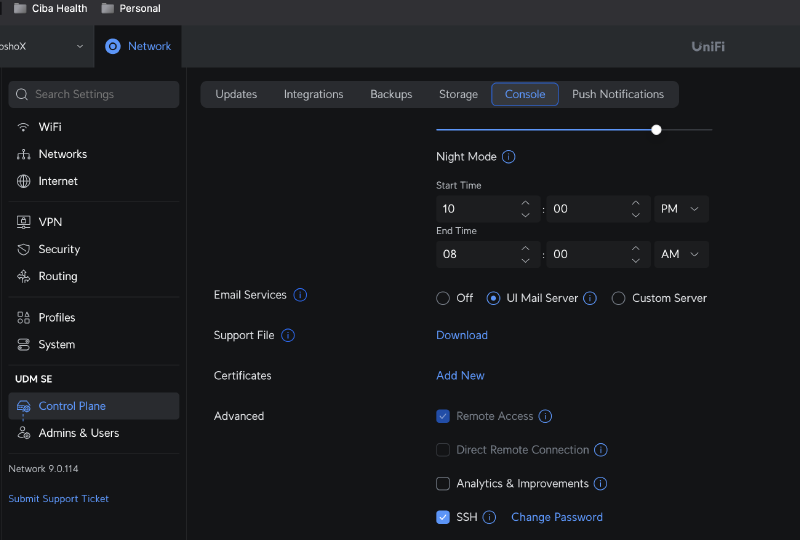Decrease End Time hour with down arrow
Screen dimensions: 800x540
(525, 261)
